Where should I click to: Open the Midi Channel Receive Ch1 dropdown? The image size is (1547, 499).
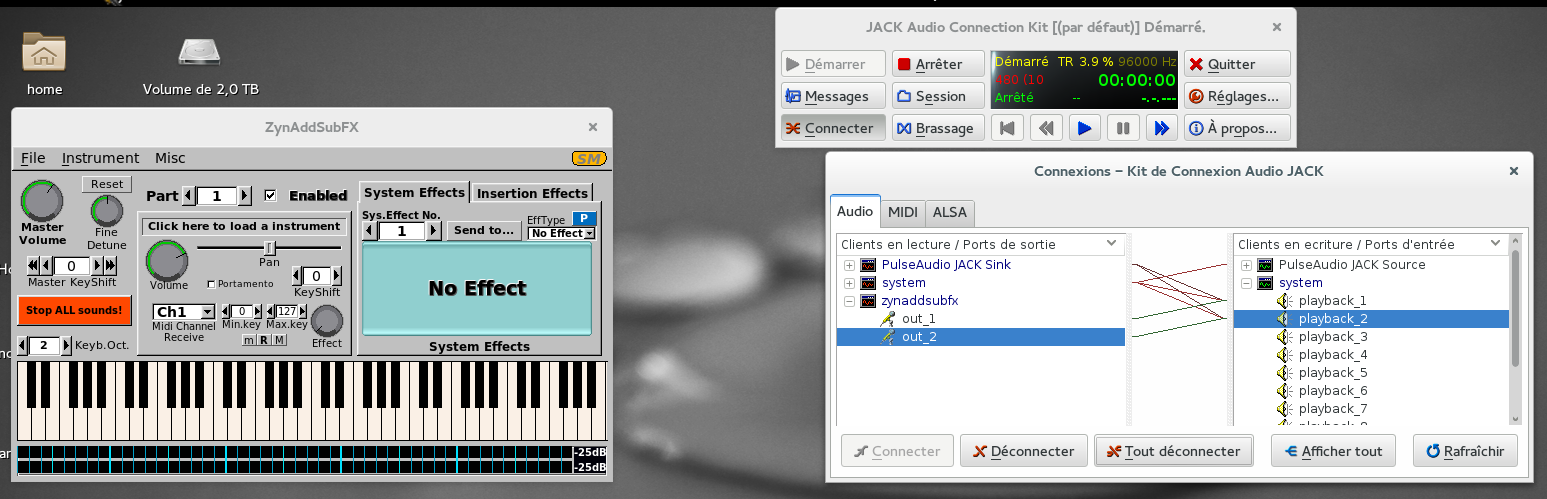coord(183,312)
